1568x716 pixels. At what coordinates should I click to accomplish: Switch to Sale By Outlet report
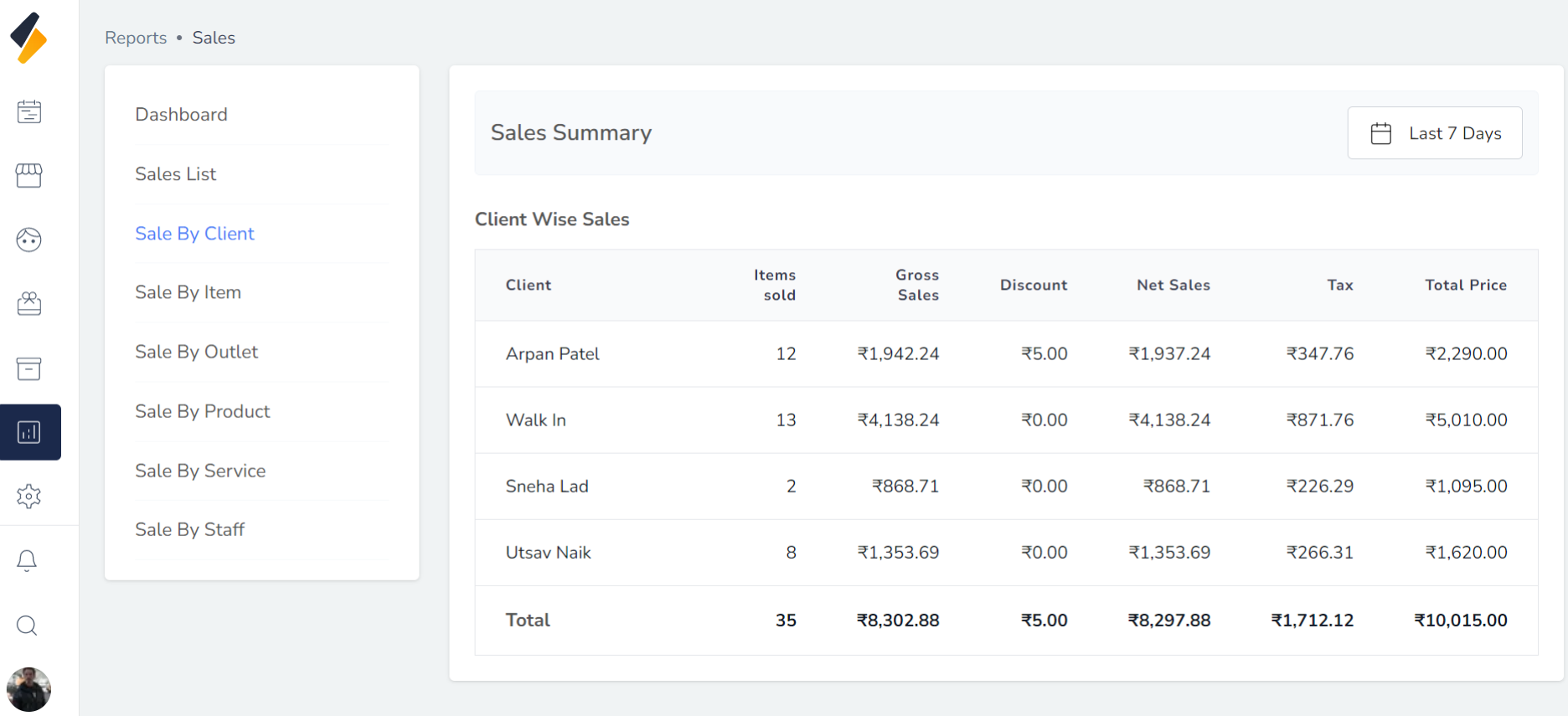[196, 352]
